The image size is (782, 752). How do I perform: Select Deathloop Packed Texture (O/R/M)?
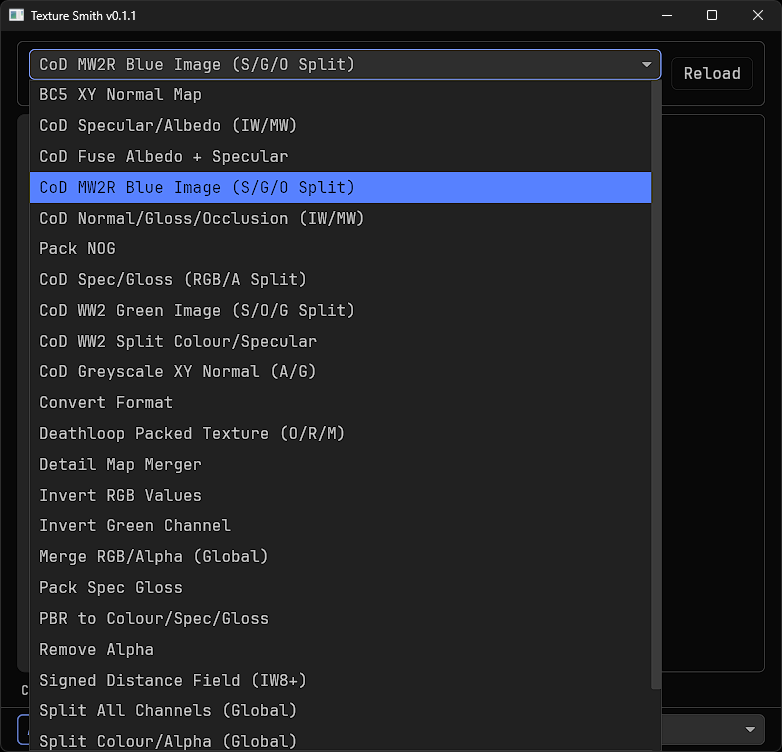coord(341,434)
